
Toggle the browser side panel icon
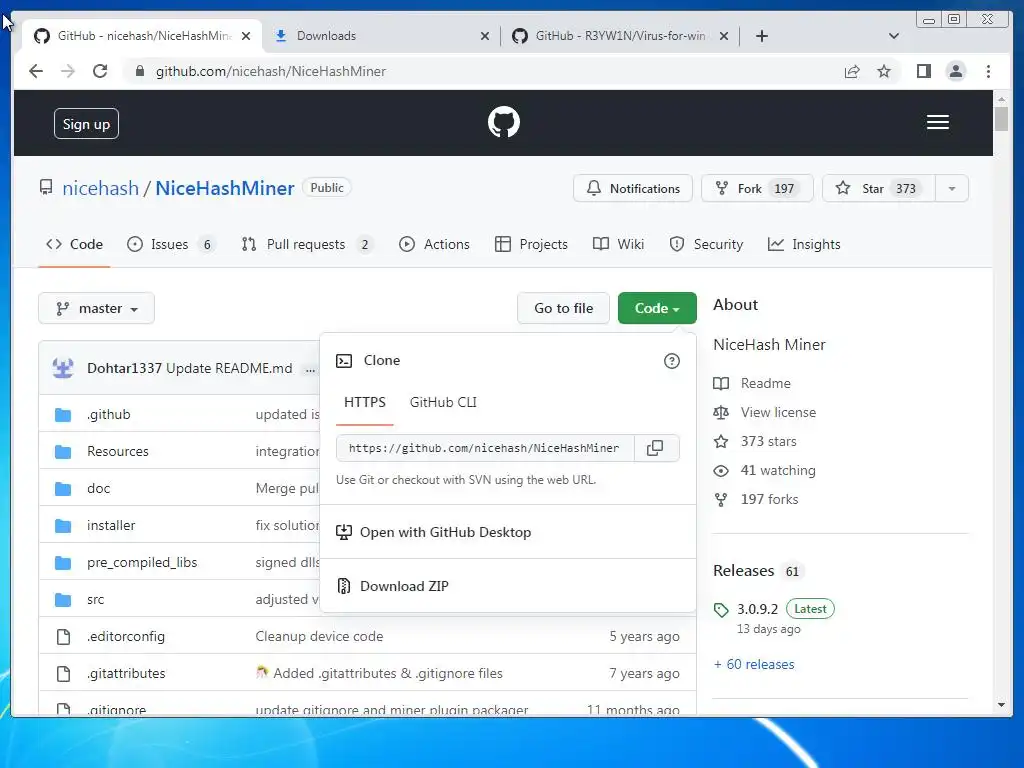tap(923, 71)
